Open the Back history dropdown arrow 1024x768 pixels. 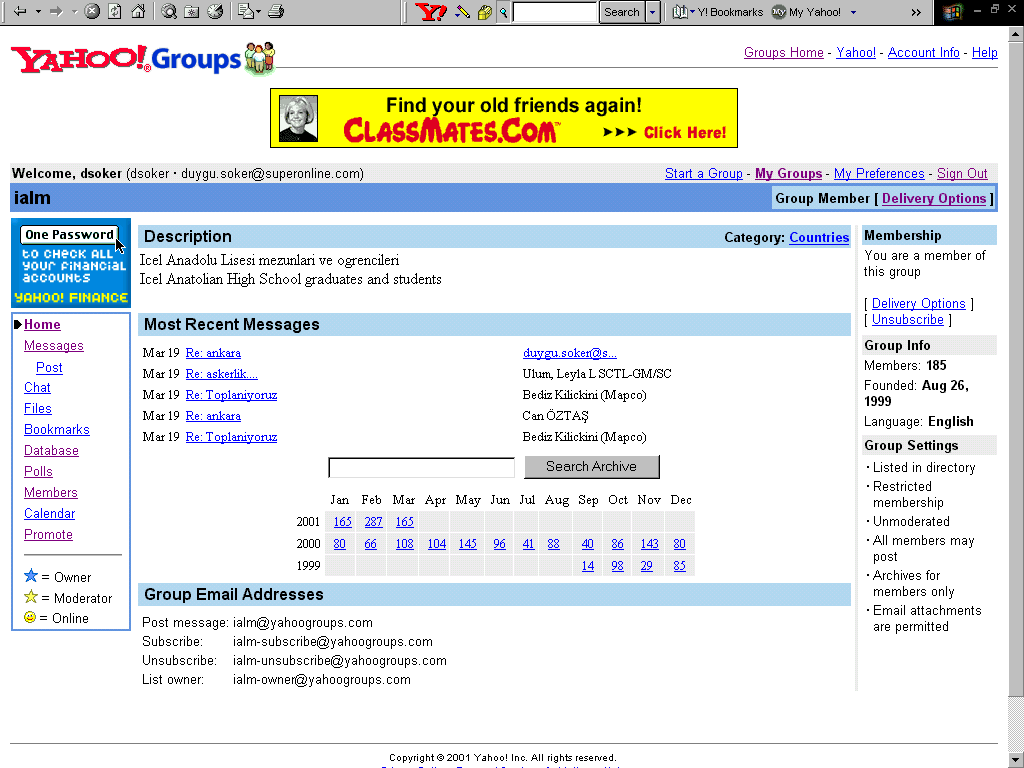[39, 11]
